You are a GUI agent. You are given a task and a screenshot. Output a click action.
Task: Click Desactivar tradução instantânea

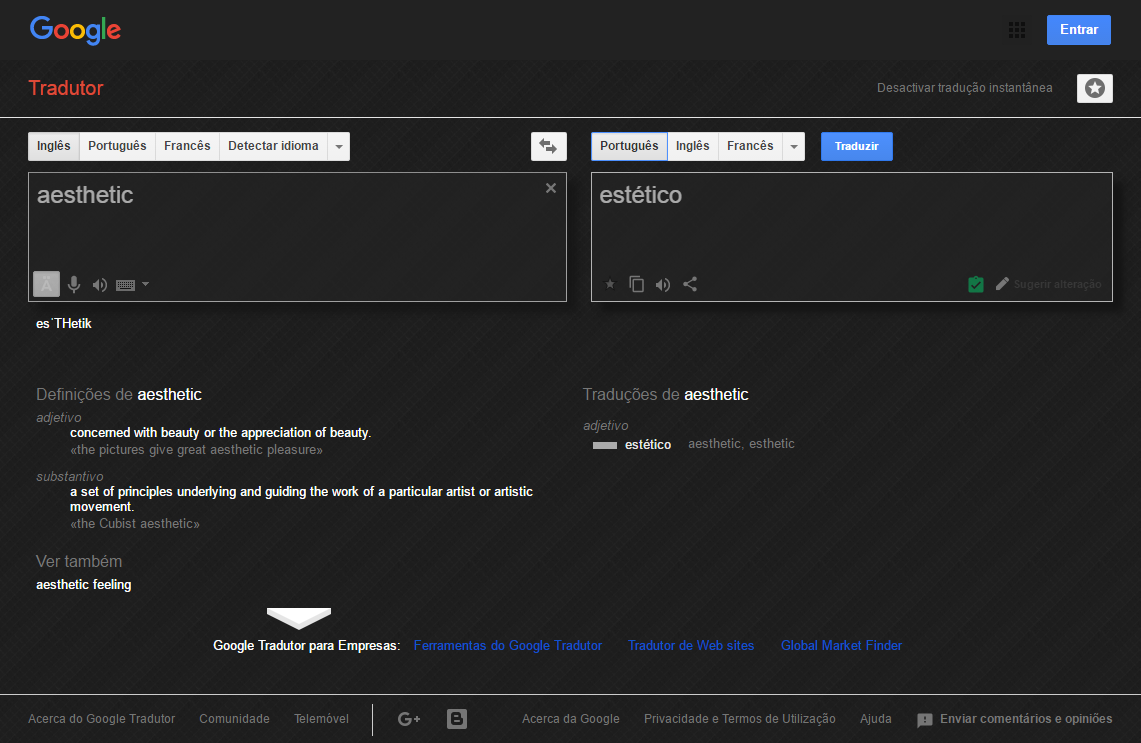click(x=964, y=88)
